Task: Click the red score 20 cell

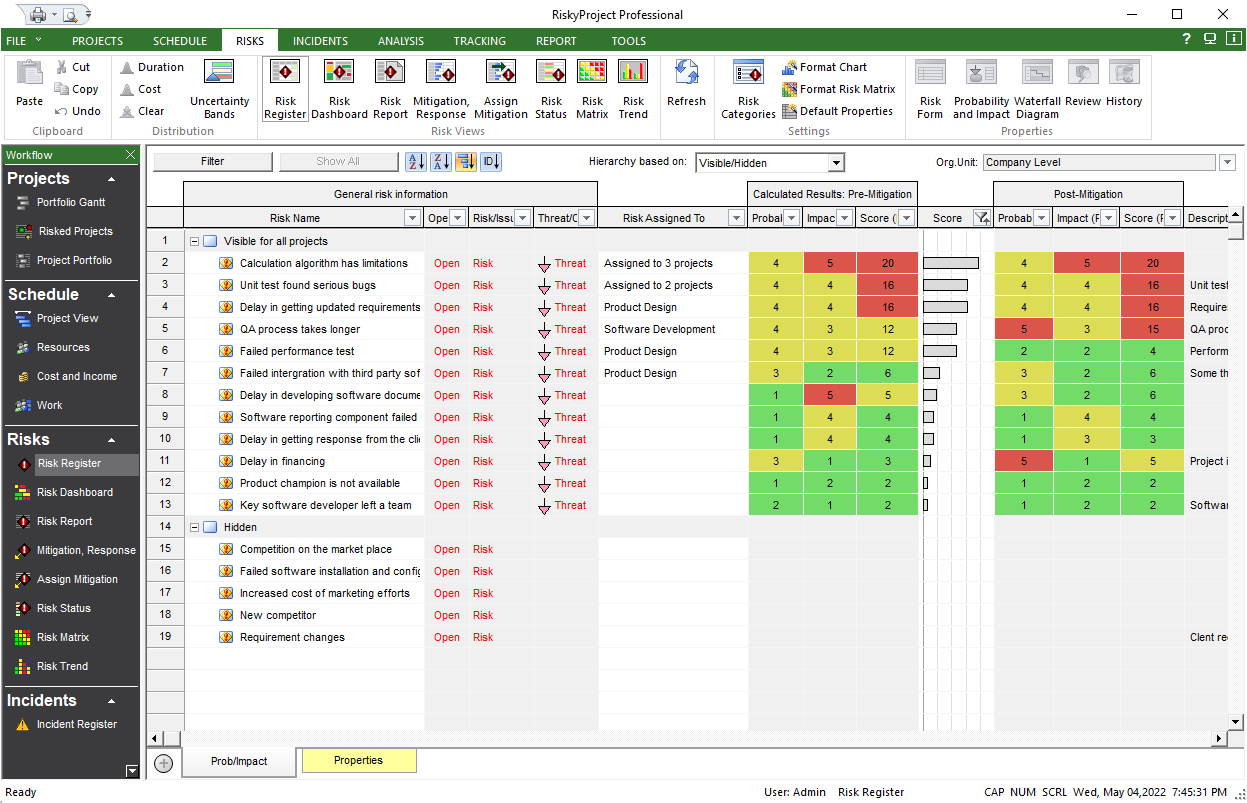Action: (x=887, y=263)
